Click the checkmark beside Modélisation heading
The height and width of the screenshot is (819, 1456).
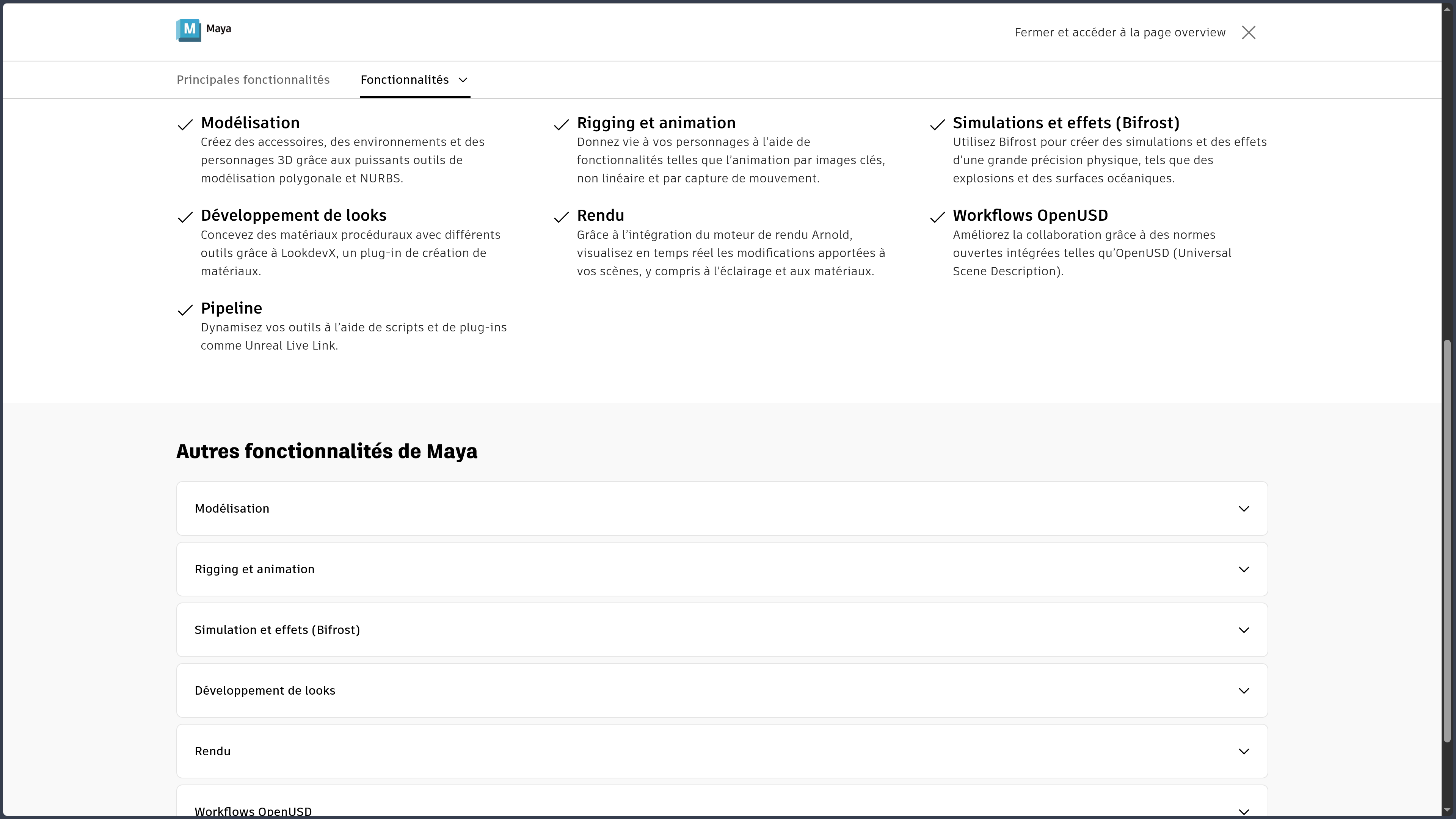click(185, 125)
